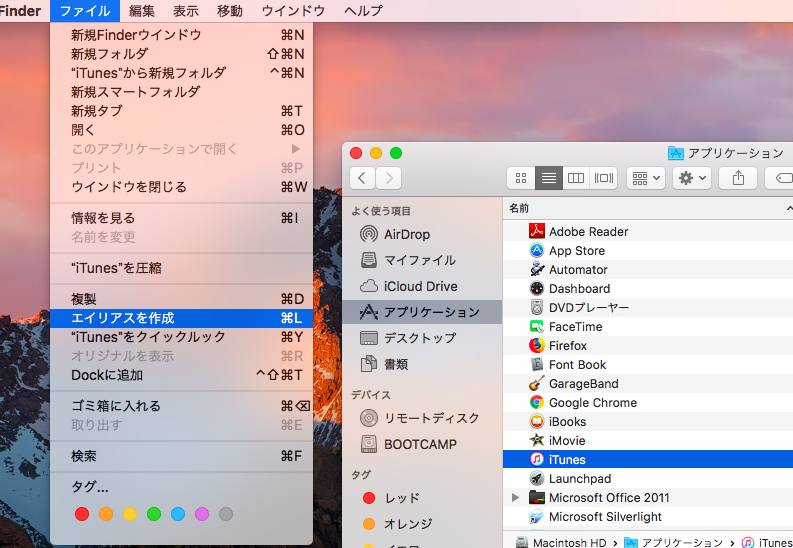The width and height of the screenshot is (793, 548).
Task: Open the gear action menu
Action: tap(692, 178)
